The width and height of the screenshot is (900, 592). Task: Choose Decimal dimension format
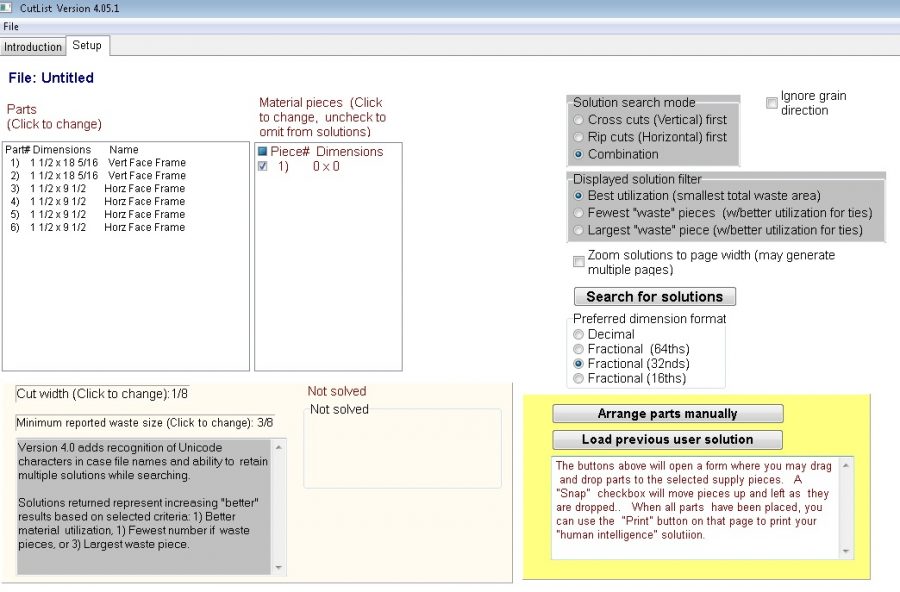604,334
